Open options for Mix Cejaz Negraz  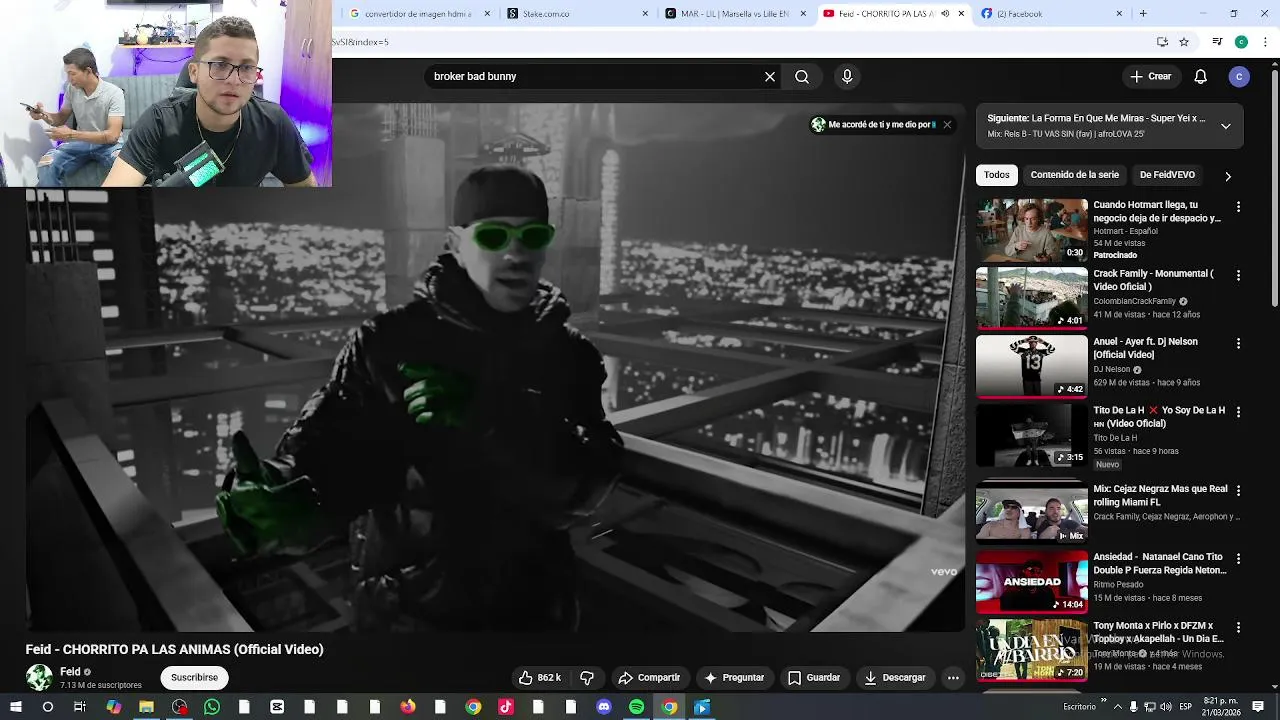coord(1238,491)
